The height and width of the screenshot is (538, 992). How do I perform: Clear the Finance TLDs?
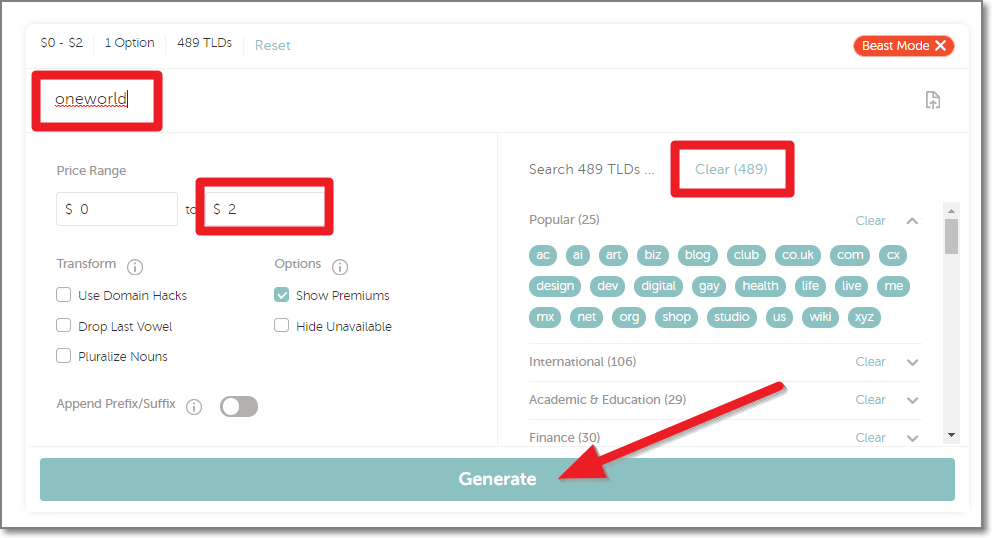[871, 438]
